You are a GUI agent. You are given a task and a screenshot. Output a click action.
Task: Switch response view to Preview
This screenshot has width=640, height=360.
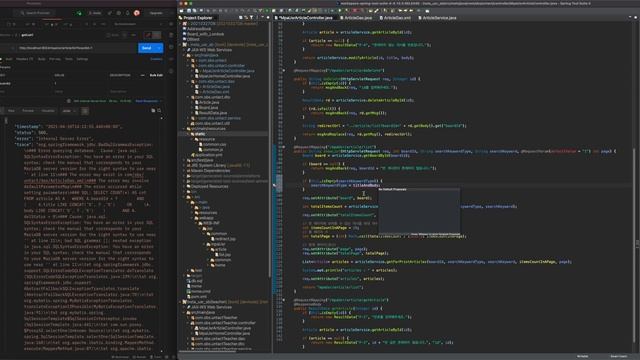pyautogui.click(x=28, y=111)
